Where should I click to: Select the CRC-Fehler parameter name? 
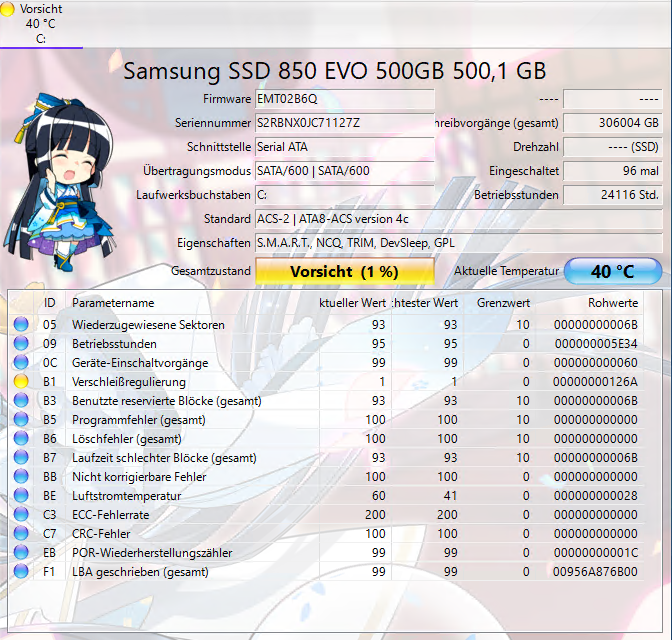(x=101, y=534)
